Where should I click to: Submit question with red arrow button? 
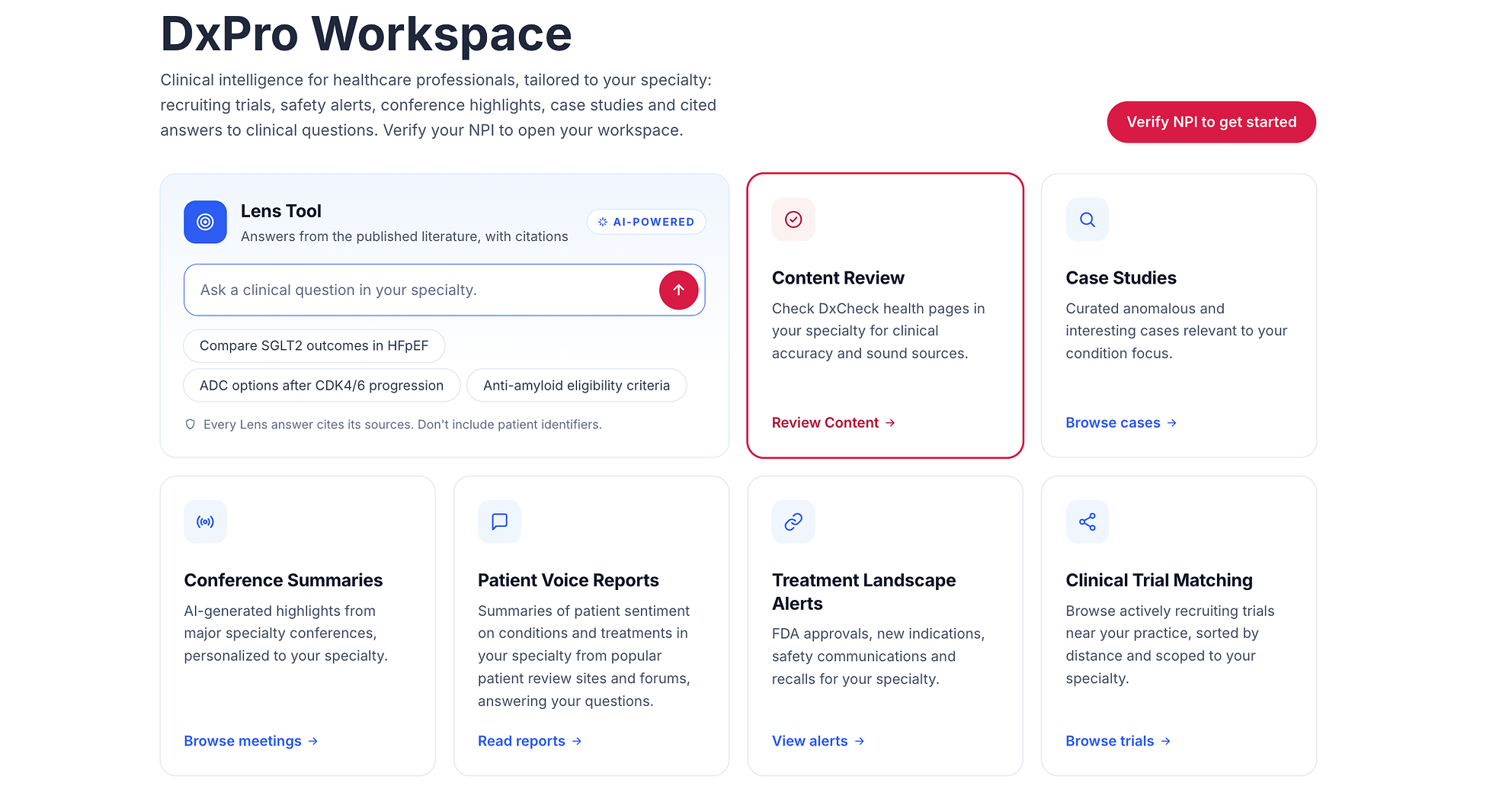click(x=678, y=290)
